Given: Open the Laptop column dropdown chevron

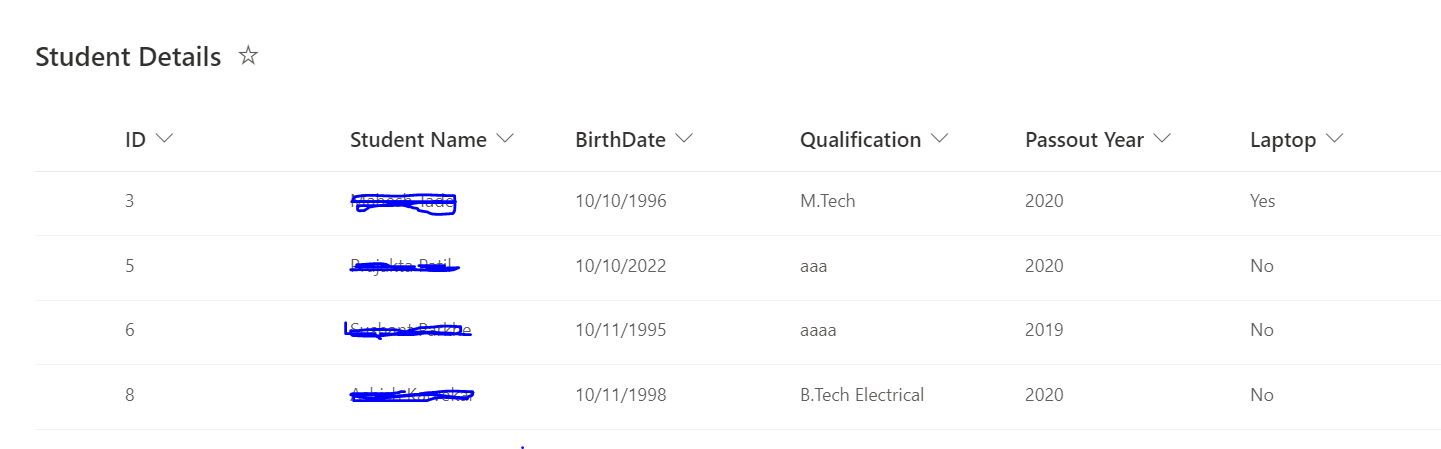Looking at the screenshot, I should (1334, 139).
